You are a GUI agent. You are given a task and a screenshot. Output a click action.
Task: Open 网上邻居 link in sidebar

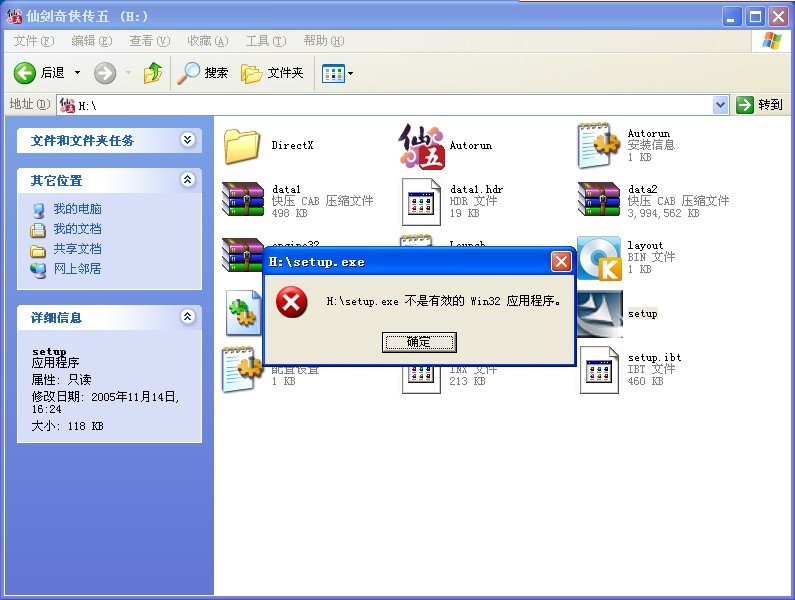coord(78,268)
